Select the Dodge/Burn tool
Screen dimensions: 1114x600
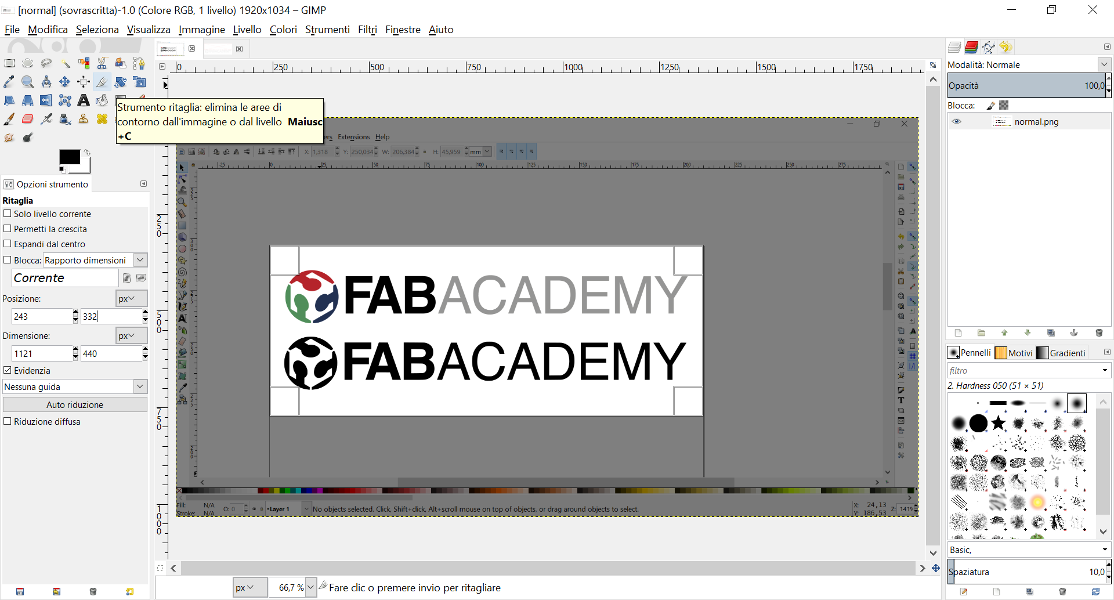(x=28, y=137)
